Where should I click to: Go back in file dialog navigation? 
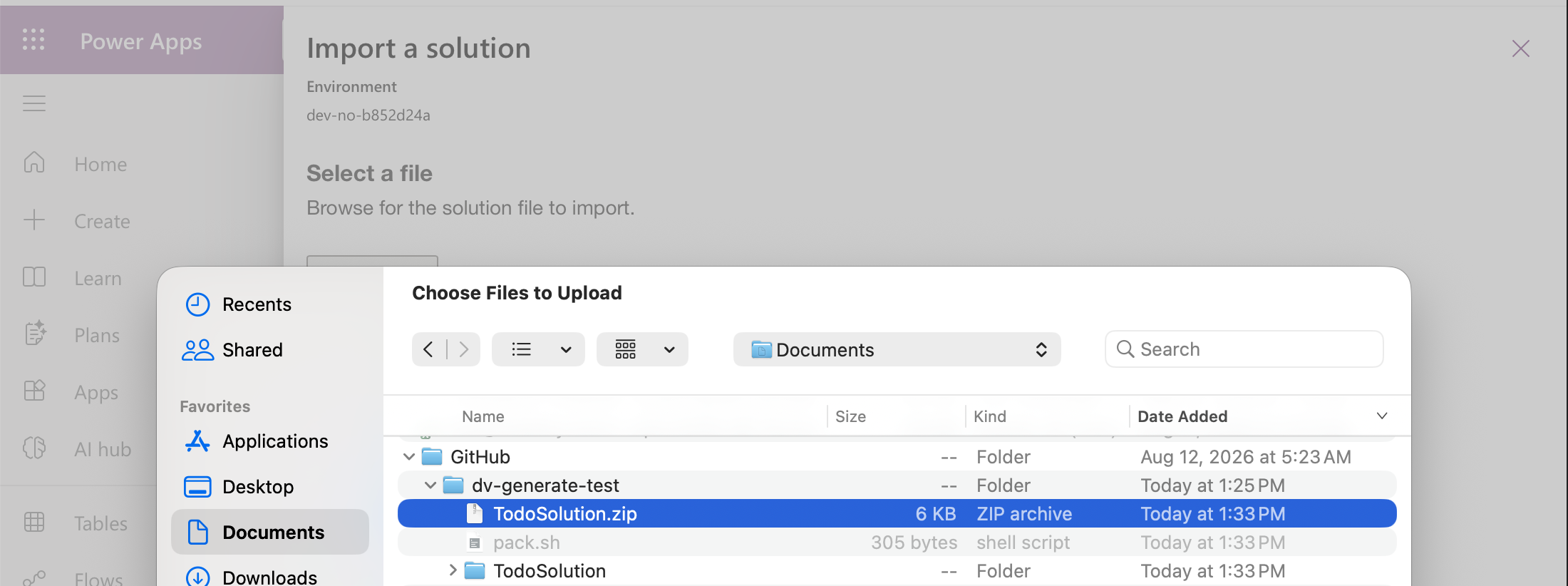tap(428, 349)
